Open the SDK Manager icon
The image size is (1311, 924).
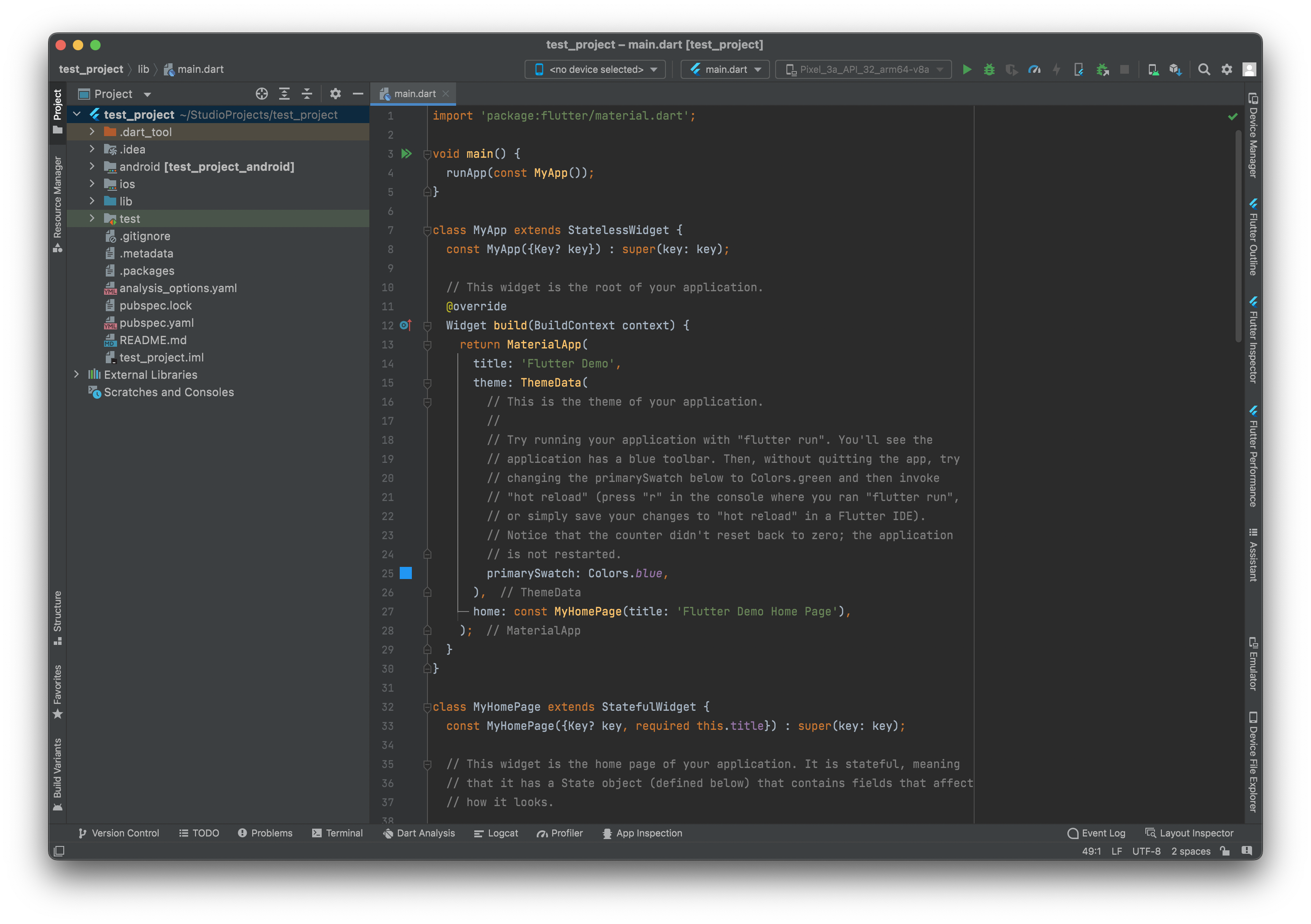pyautogui.click(x=1175, y=70)
